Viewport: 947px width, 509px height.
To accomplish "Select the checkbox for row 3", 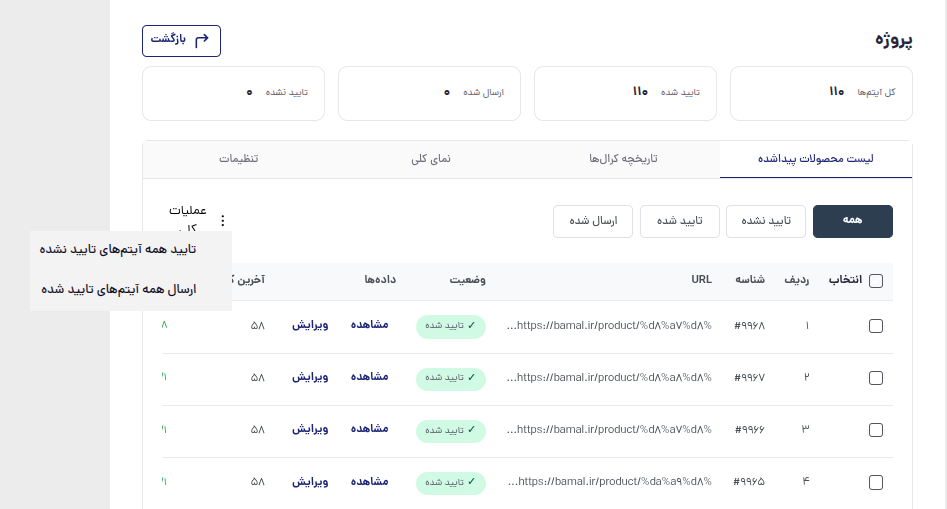I will point(876,430).
